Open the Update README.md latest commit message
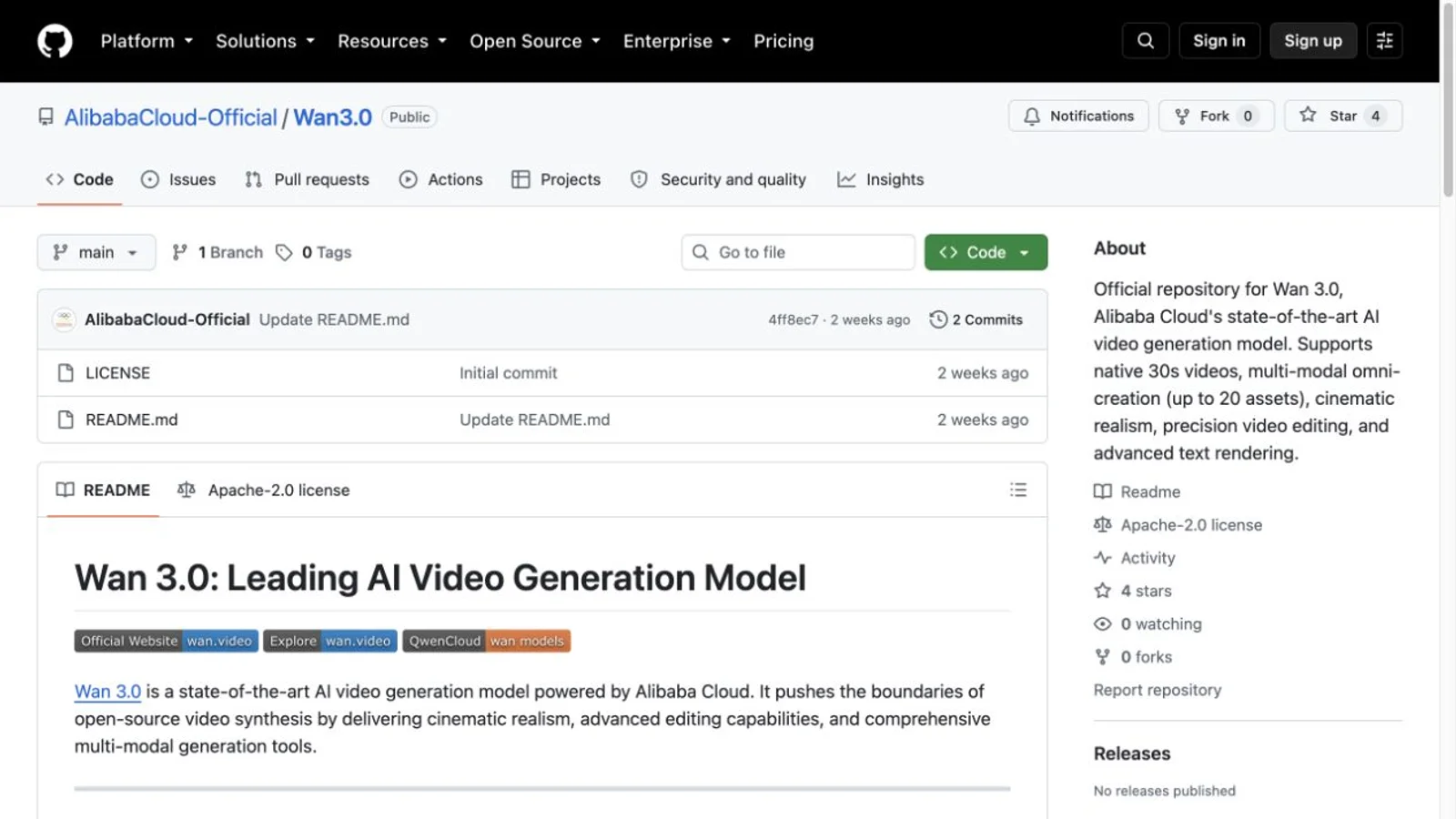The width and height of the screenshot is (1456, 819). click(x=334, y=319)
